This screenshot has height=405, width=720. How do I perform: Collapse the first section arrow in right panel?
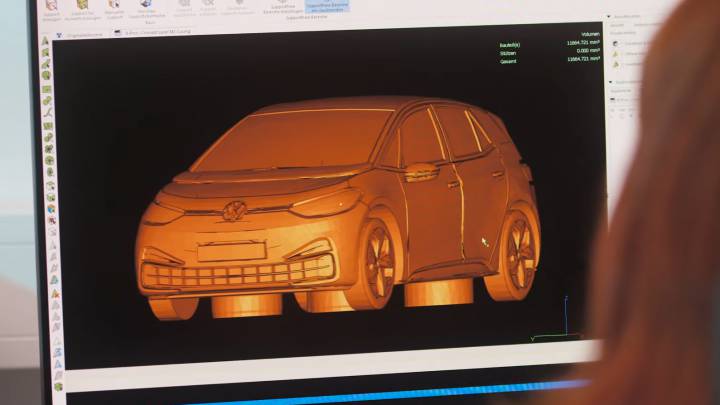point(609,17)
